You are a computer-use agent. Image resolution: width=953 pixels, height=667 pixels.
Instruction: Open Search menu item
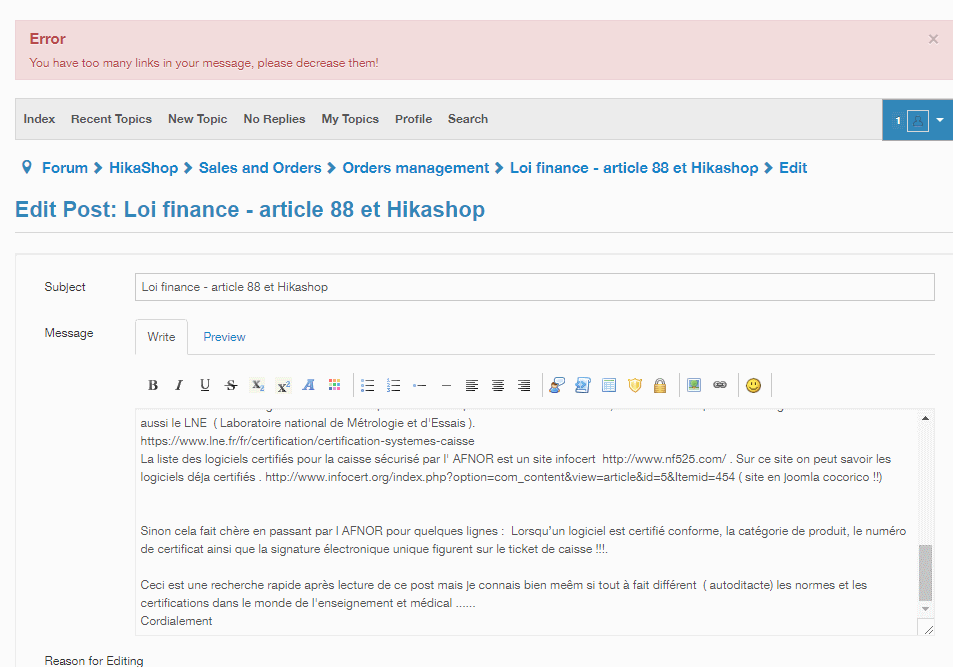[x=468, y=119]
